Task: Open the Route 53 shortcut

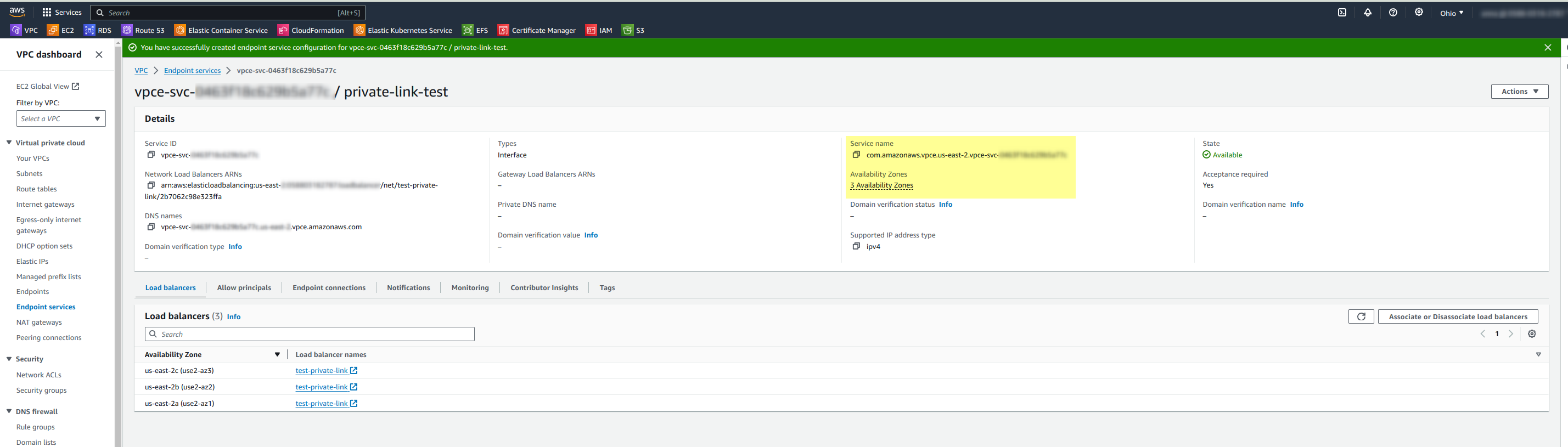Action: tap(143, 30)
